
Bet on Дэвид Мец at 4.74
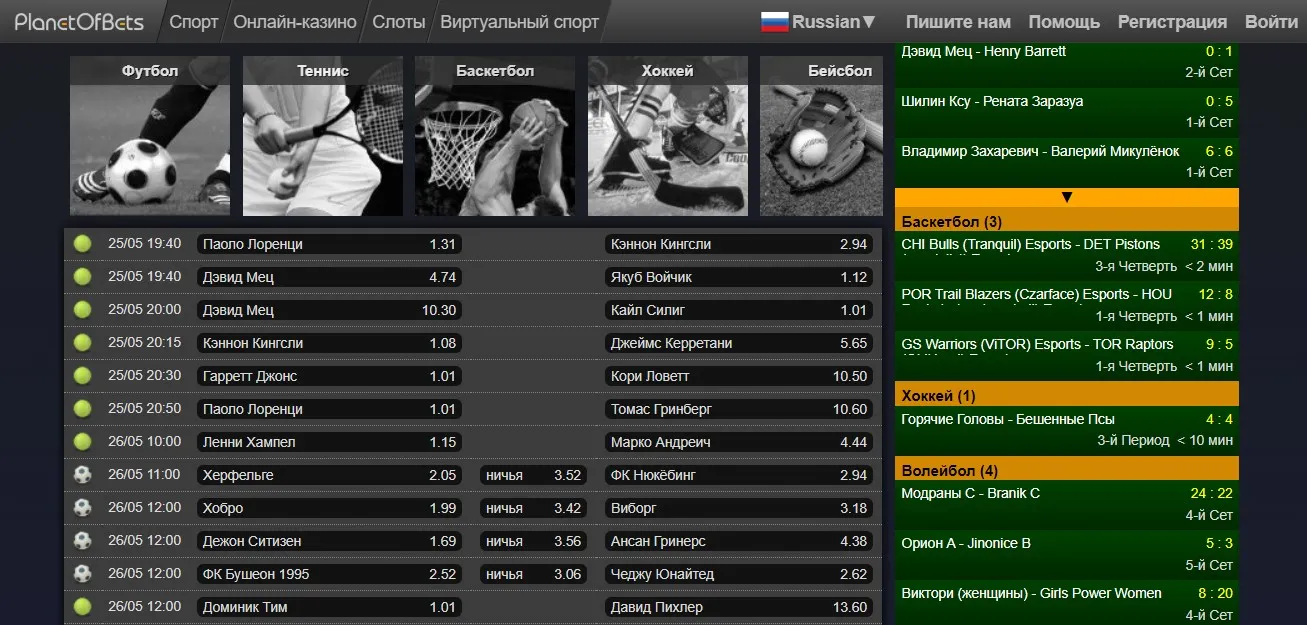click(x=329, y=277)
